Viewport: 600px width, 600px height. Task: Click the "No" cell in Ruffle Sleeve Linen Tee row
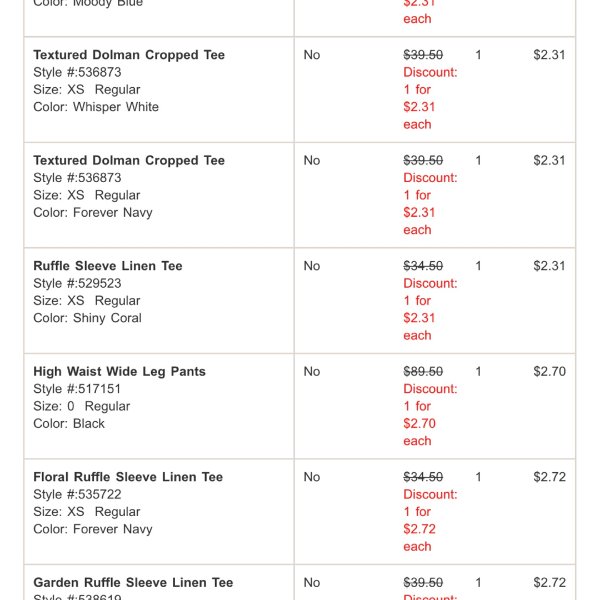coord(312,266)
